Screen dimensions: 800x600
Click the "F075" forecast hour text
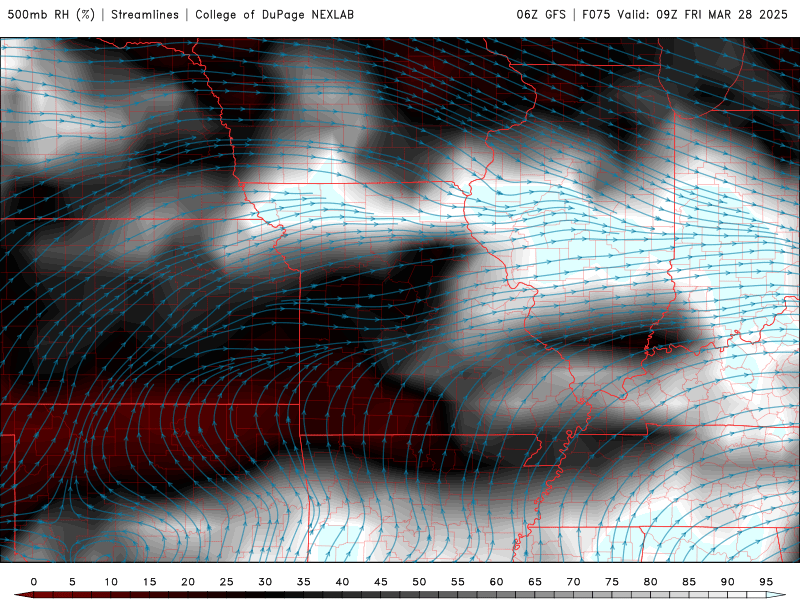click(596, 14)
